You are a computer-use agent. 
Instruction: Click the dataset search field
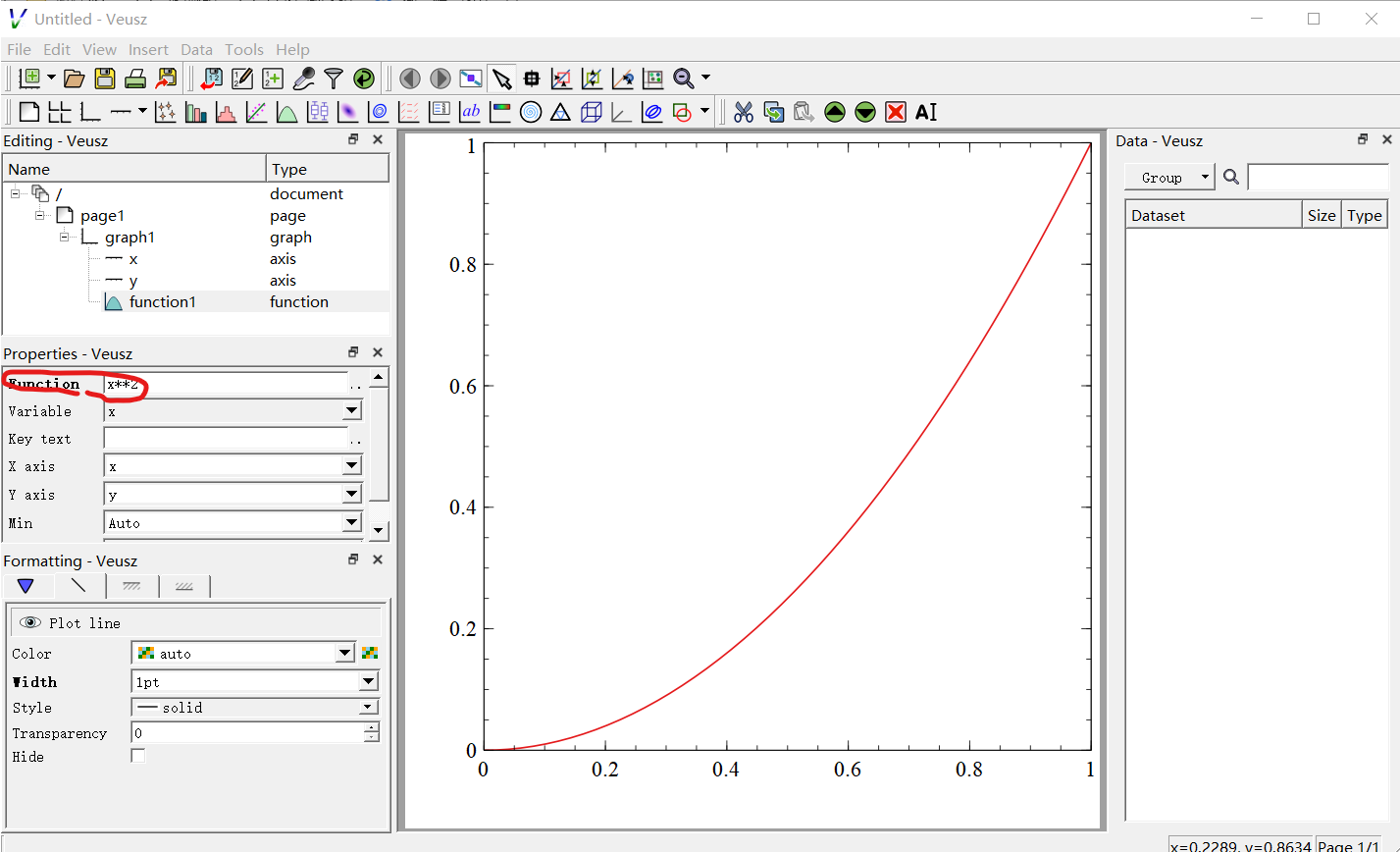[x=1318, y=177]
